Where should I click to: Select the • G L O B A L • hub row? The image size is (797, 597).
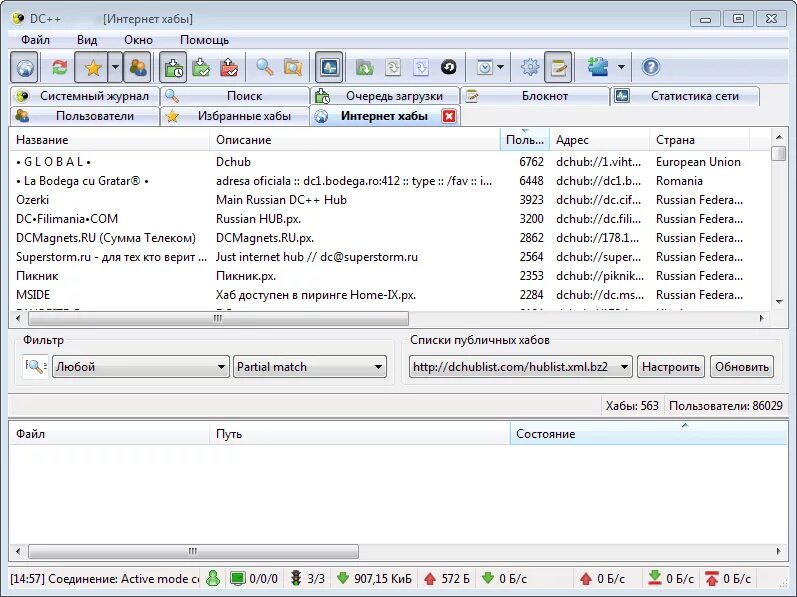point(389,162)
